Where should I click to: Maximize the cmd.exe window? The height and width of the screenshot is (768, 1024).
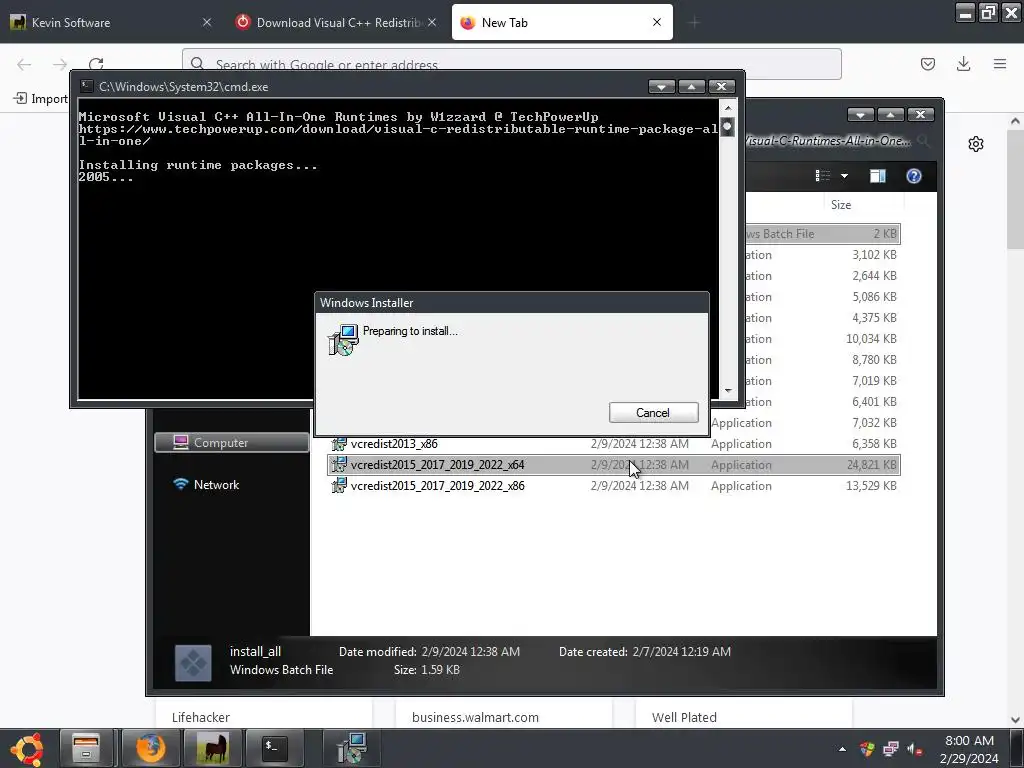click(691, 86)
